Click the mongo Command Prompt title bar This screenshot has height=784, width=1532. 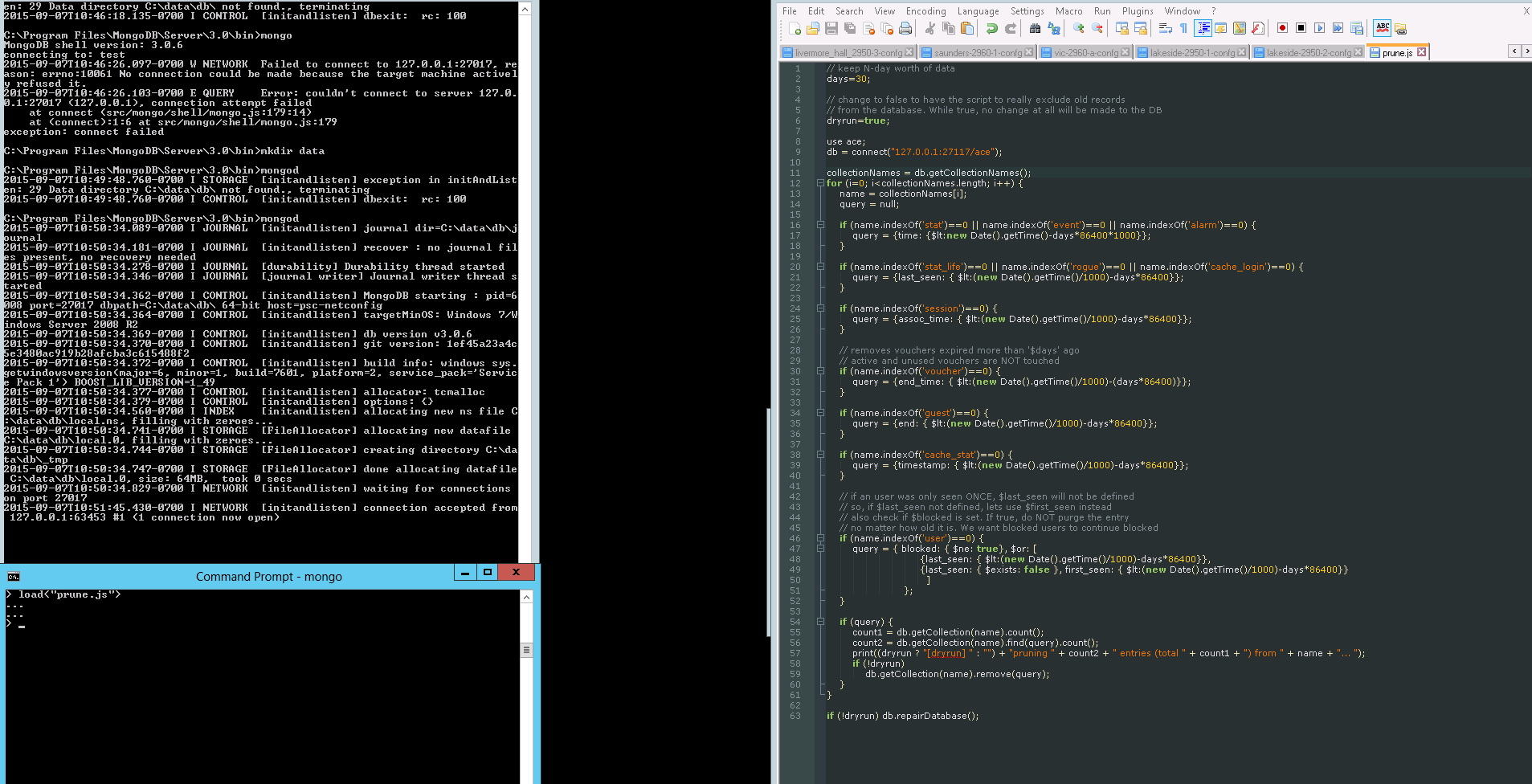[x=268, y=577]
